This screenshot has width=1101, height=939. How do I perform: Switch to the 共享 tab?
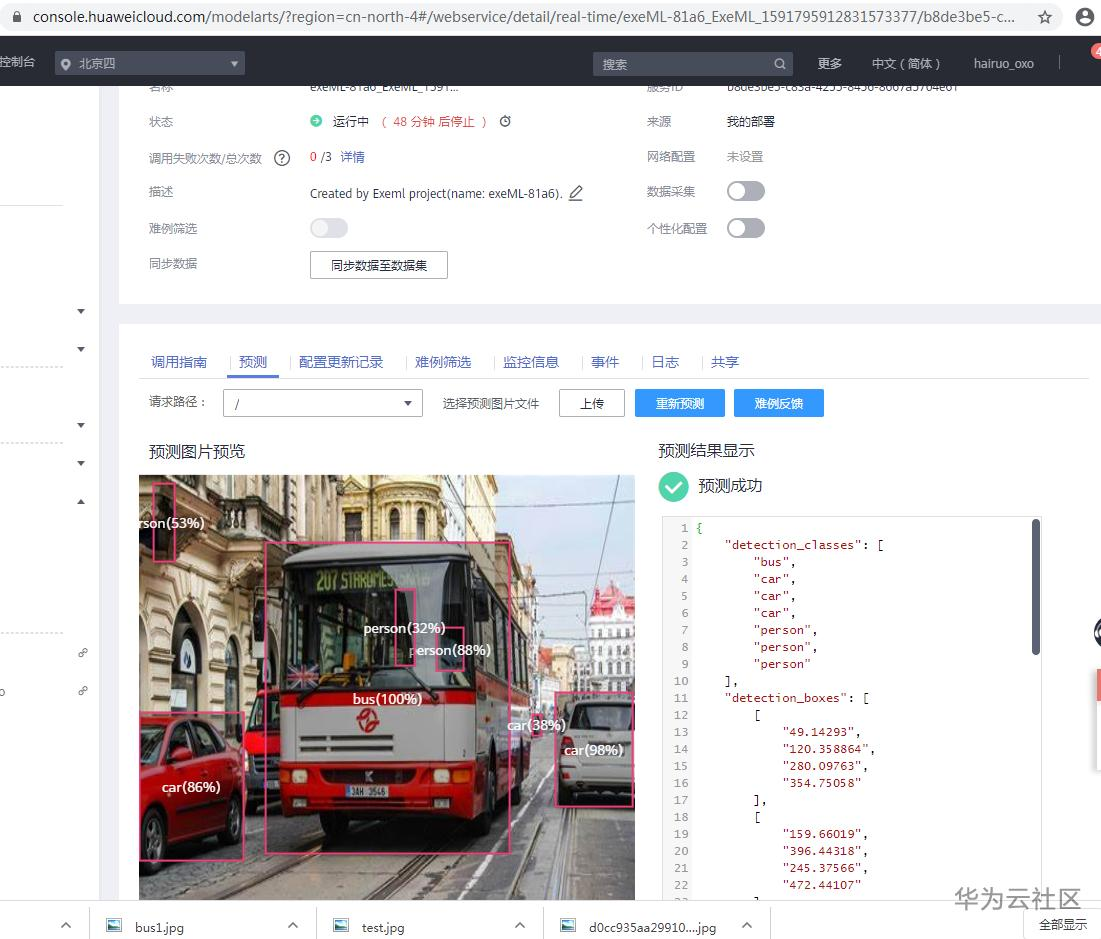pos(725,362)
